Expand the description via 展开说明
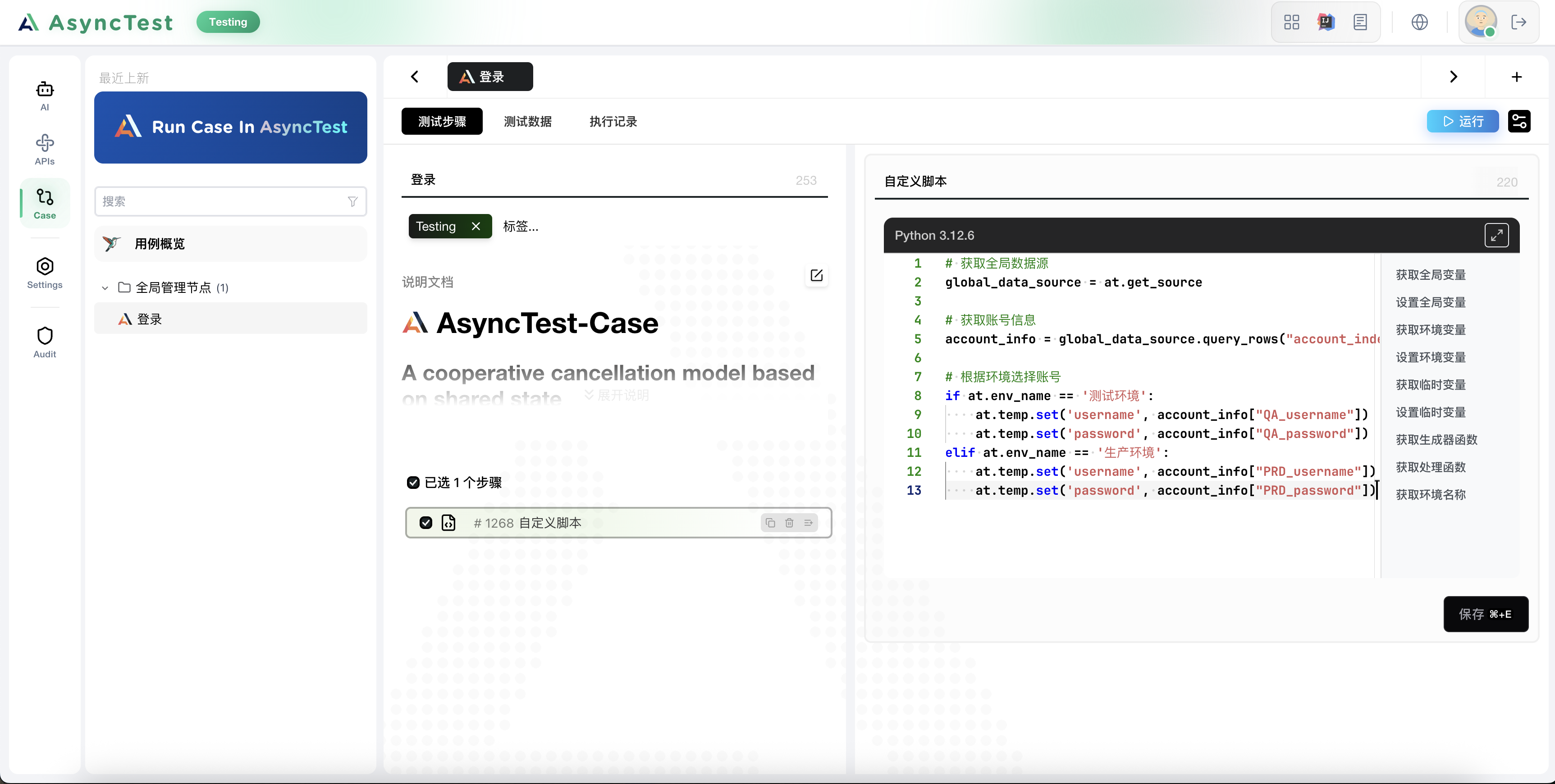Screen dimensions: 1555x784 (x=617, y=395)
